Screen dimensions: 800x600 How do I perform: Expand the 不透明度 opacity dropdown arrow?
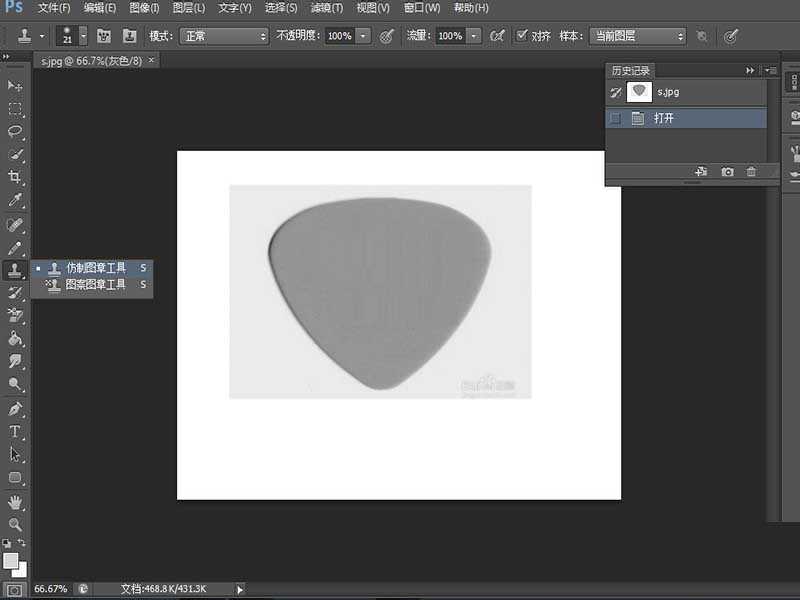pyautogui.click(x=362, y=36)
